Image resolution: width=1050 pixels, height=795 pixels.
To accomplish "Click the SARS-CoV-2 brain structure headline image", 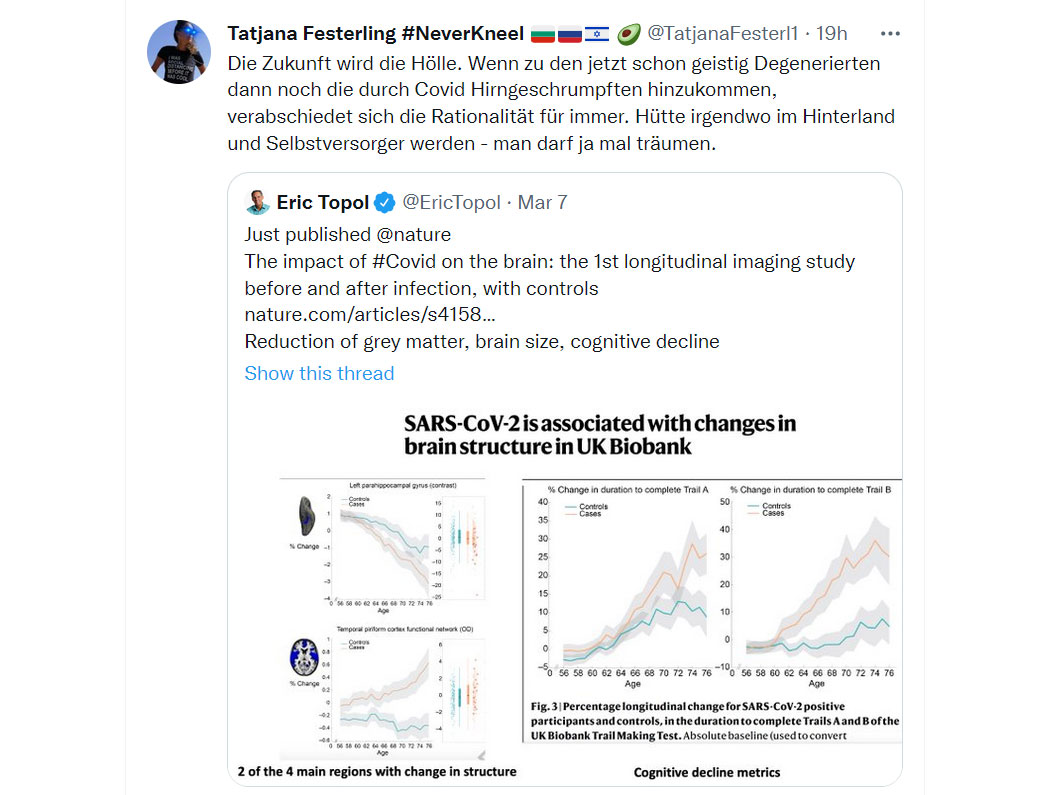I will click(599, 435).
